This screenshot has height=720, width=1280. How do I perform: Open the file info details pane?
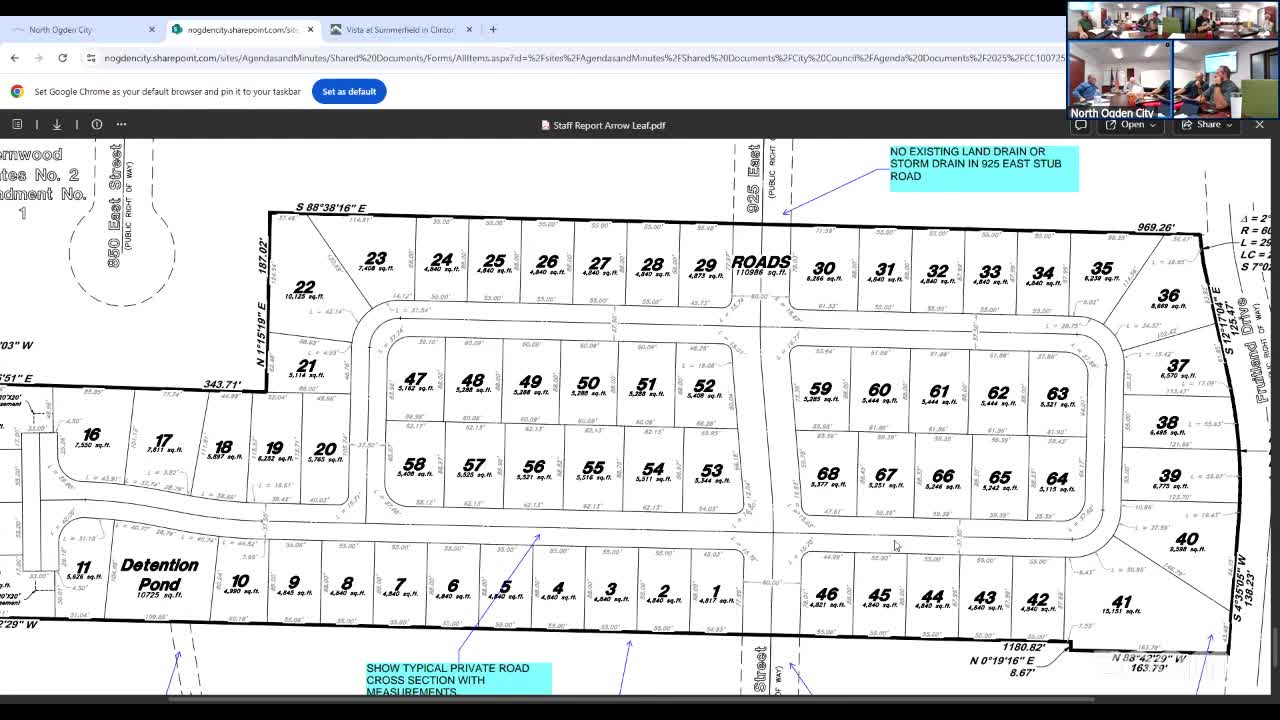tap(97, 124)
